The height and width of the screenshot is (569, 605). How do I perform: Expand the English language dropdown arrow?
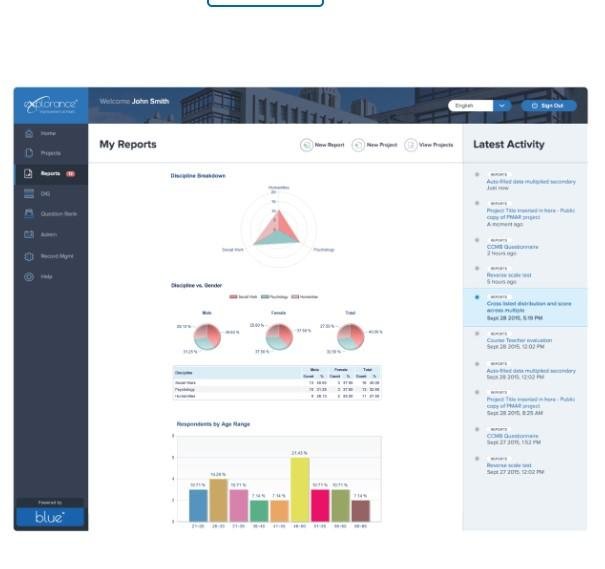coord(502,106)
